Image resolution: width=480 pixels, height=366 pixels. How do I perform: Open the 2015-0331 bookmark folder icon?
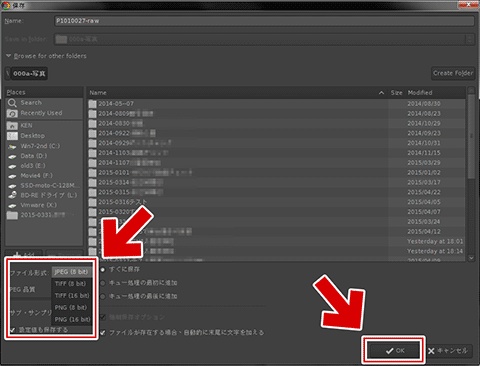12,215
